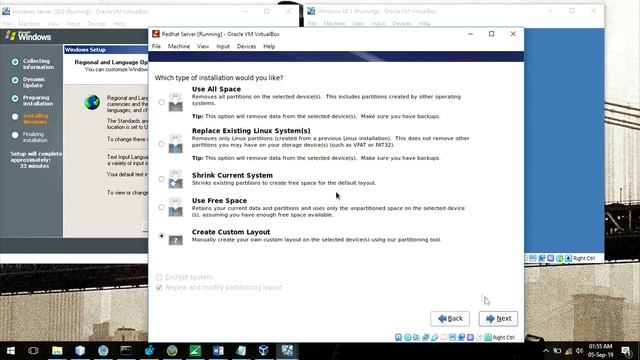Viewport: 640px width, 360px height.
Task: Click the Create Custom Layout question-mark icon
Action: (x=176, y=240)
